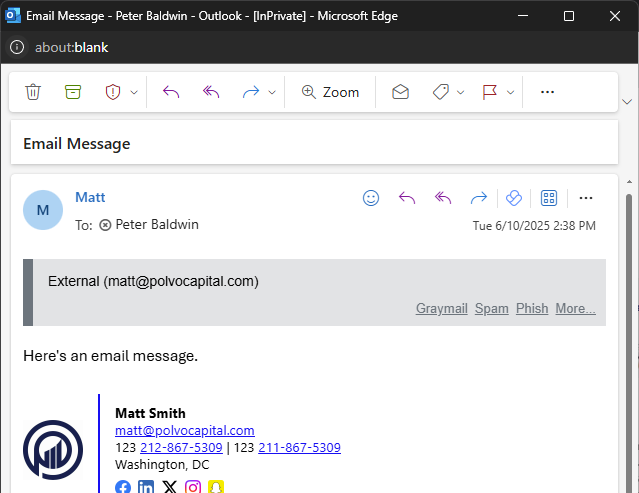Open Instagram icon in the signature
Screen dimensions: 639x493
pos(193,488)
